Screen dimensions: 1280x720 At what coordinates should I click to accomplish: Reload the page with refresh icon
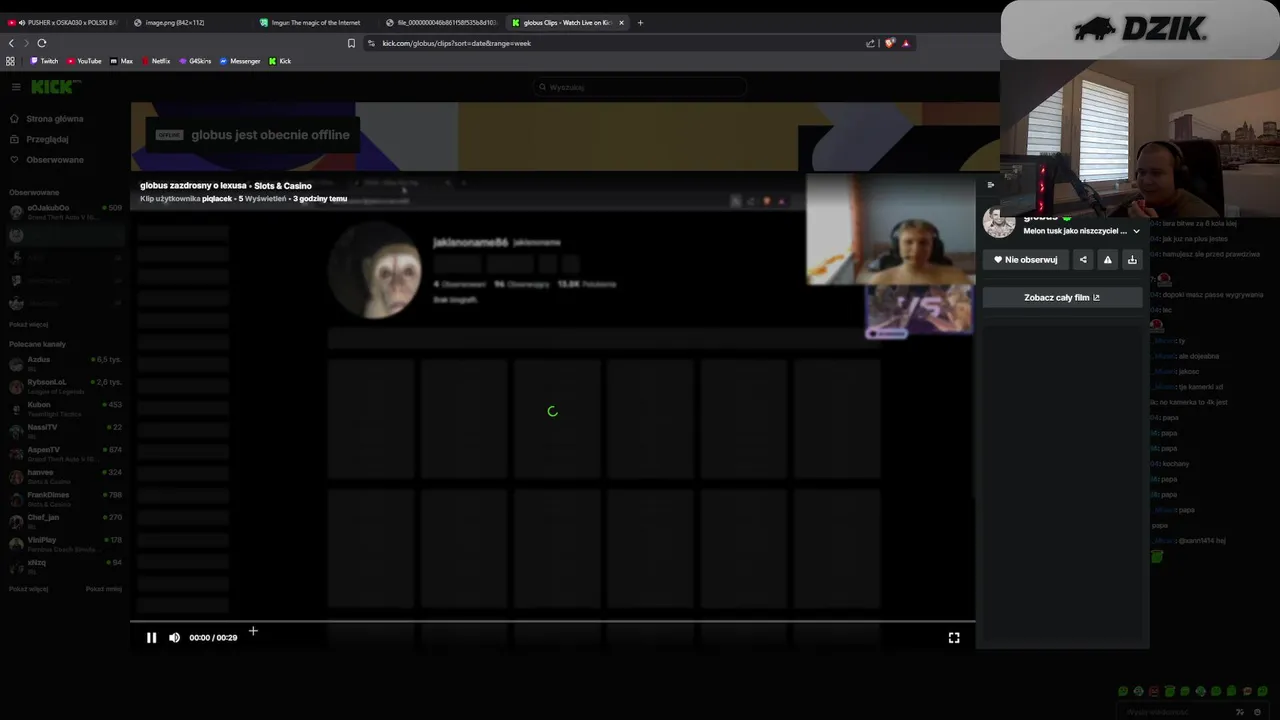(42, 43)
